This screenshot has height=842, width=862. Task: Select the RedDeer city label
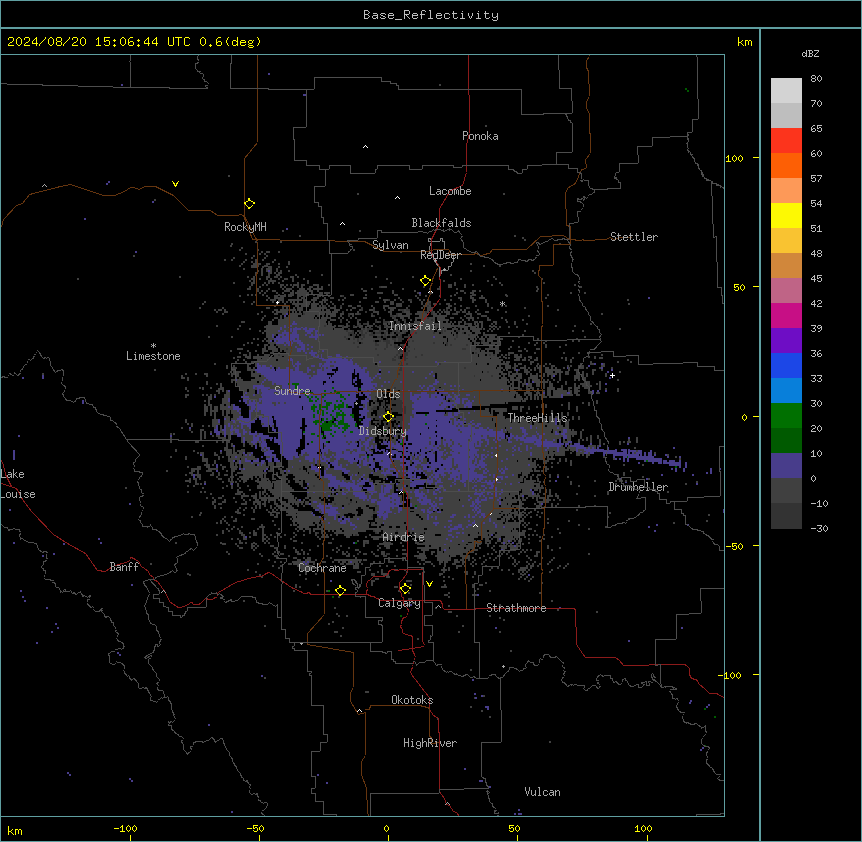pyautogui.click(x=440, y=255)
